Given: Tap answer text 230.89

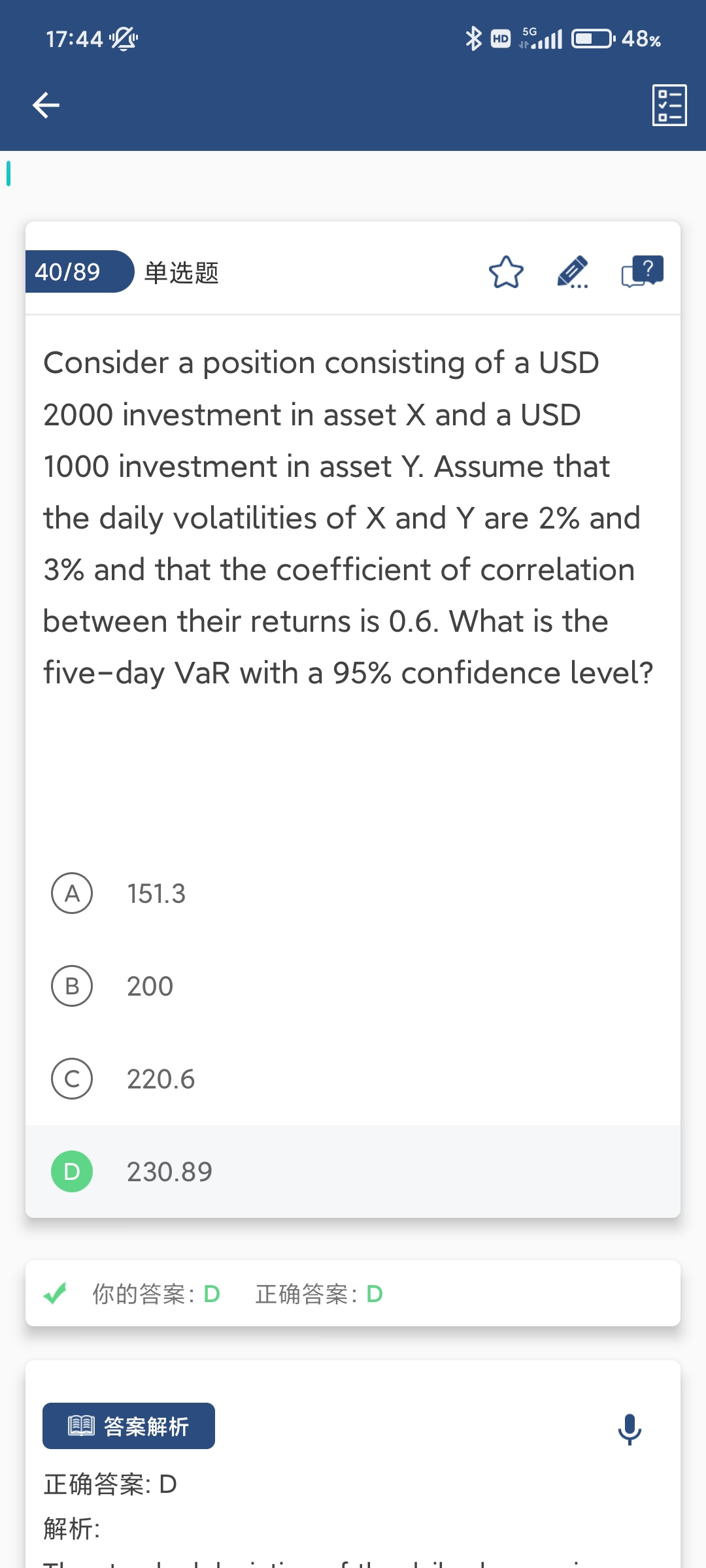Looking at the screenshot, I should point(169,1172).
